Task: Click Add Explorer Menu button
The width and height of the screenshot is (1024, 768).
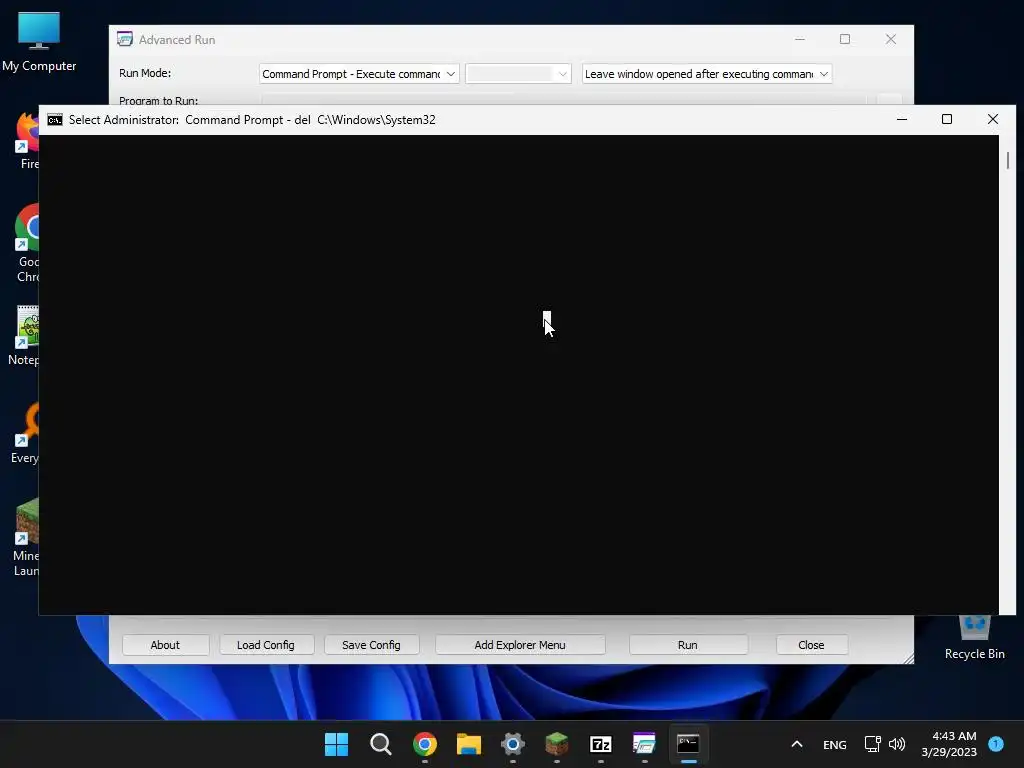Action: point(520,645)
